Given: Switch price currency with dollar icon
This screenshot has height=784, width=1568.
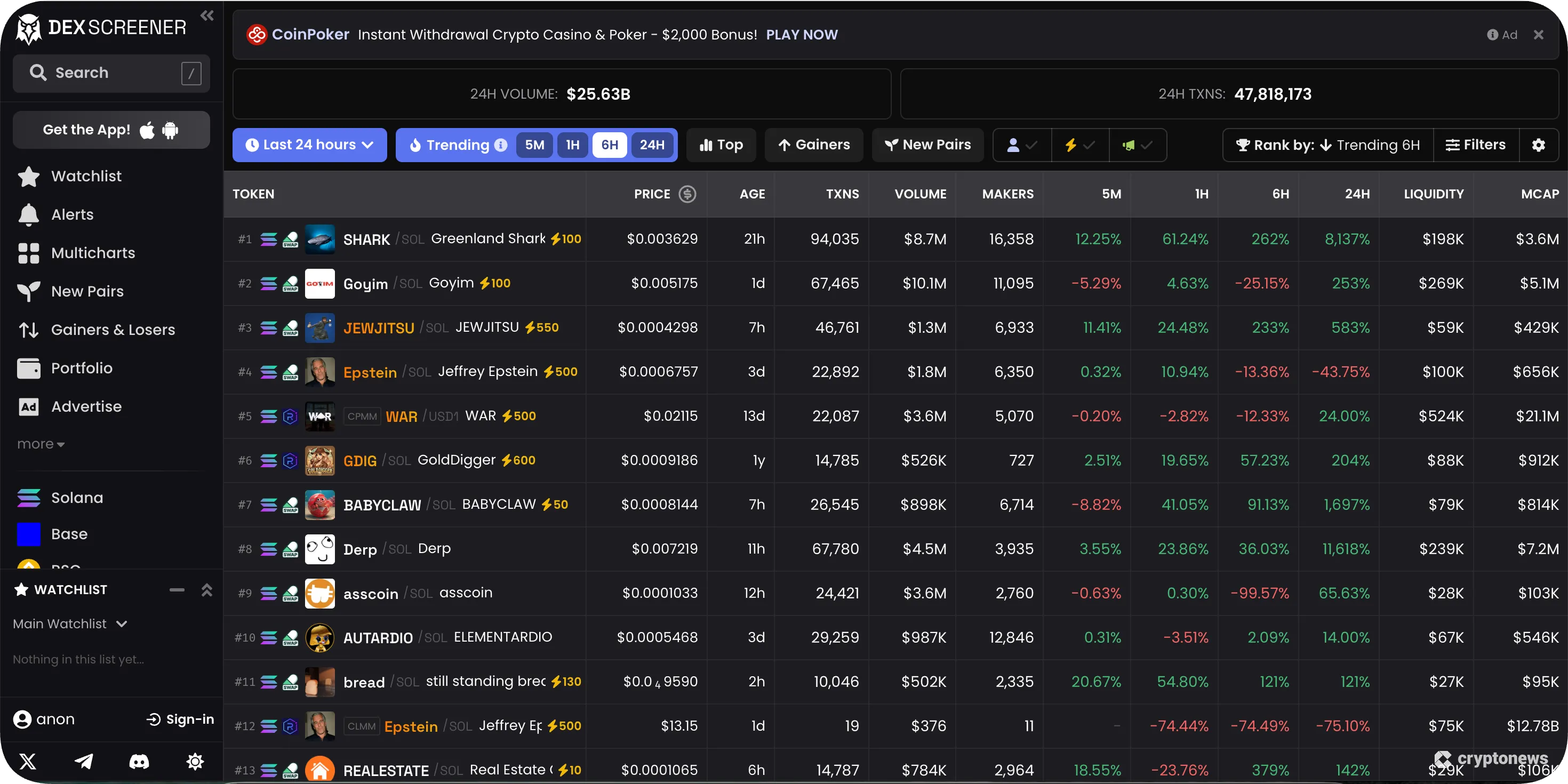Looking at the screenshot, I should pyautogui.click(x=687, y=194).
